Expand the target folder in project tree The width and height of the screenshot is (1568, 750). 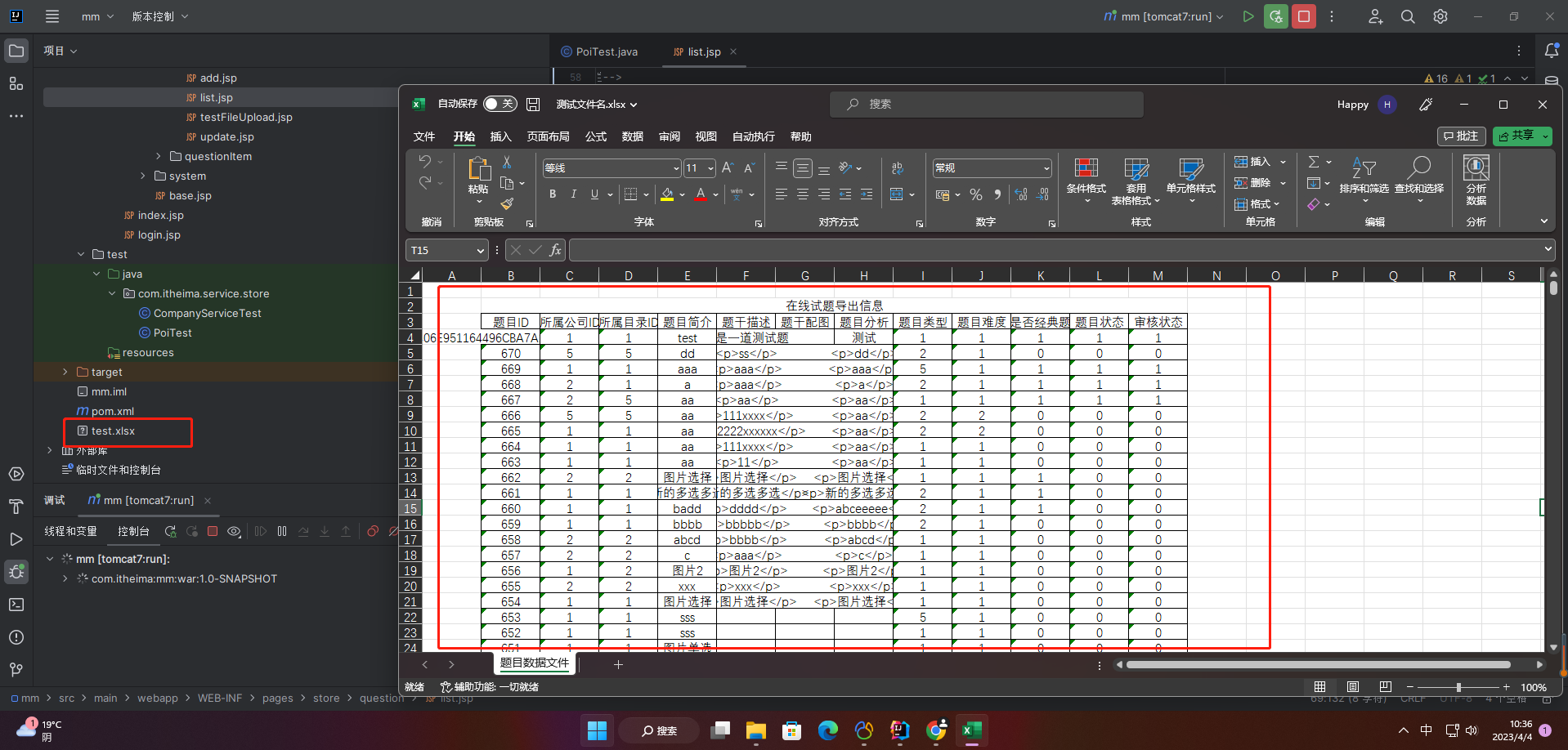pyautogui.click(x=65, y=372)
